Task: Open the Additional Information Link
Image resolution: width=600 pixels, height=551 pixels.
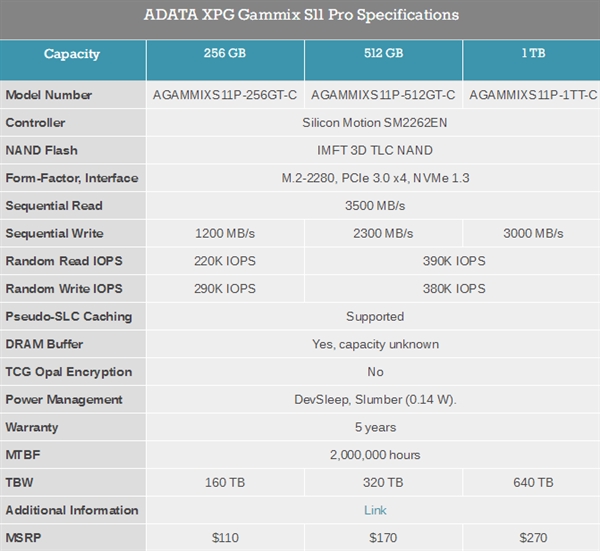Action: pyautogui.click(x=375, y=511)
